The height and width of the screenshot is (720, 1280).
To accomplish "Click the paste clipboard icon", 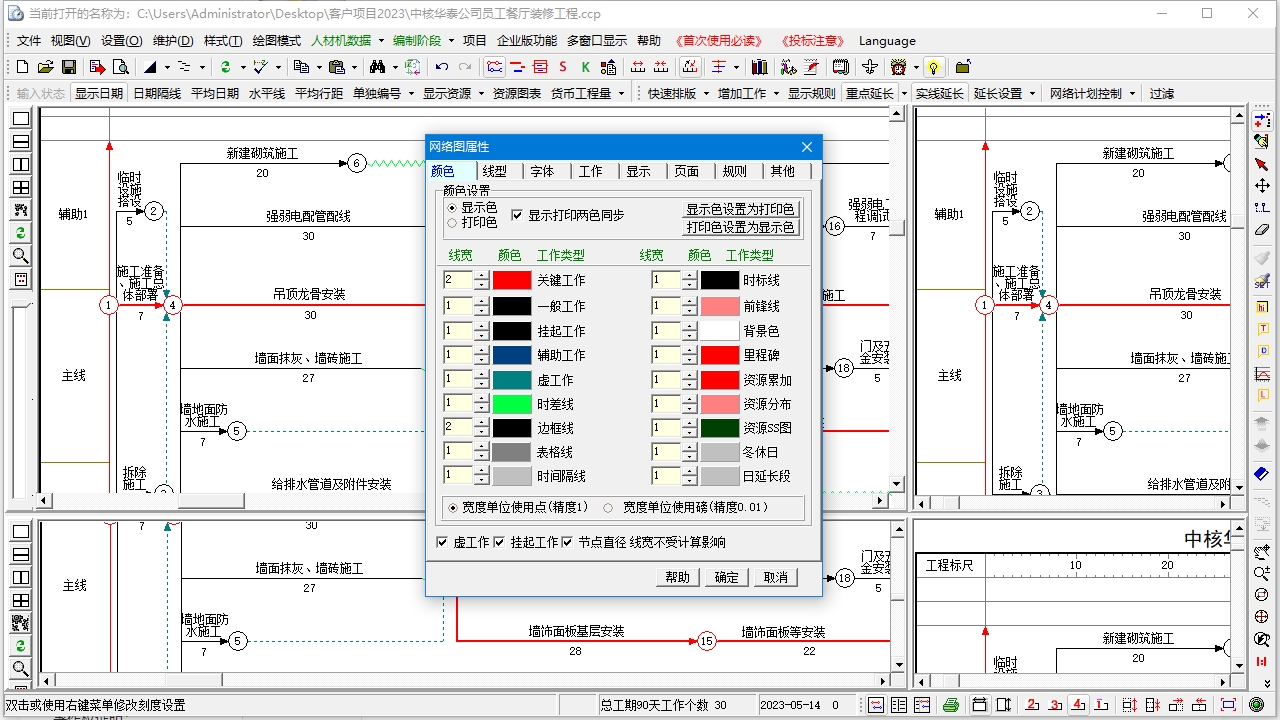I will point(337,68).
